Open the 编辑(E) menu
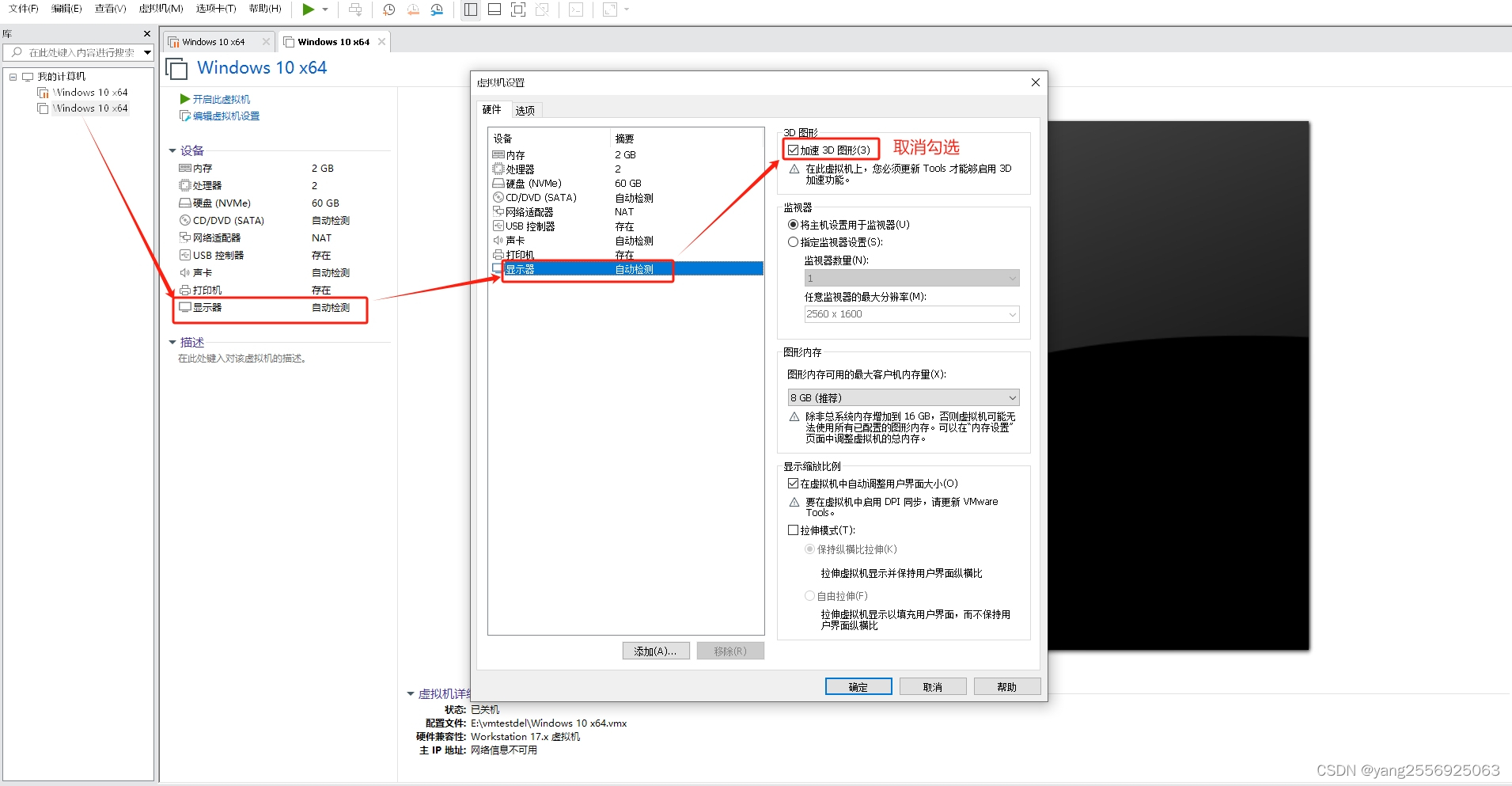Image resolution: width=1512 pixels, height=786 pixels. pyautogui.click(x=66, y=9)
